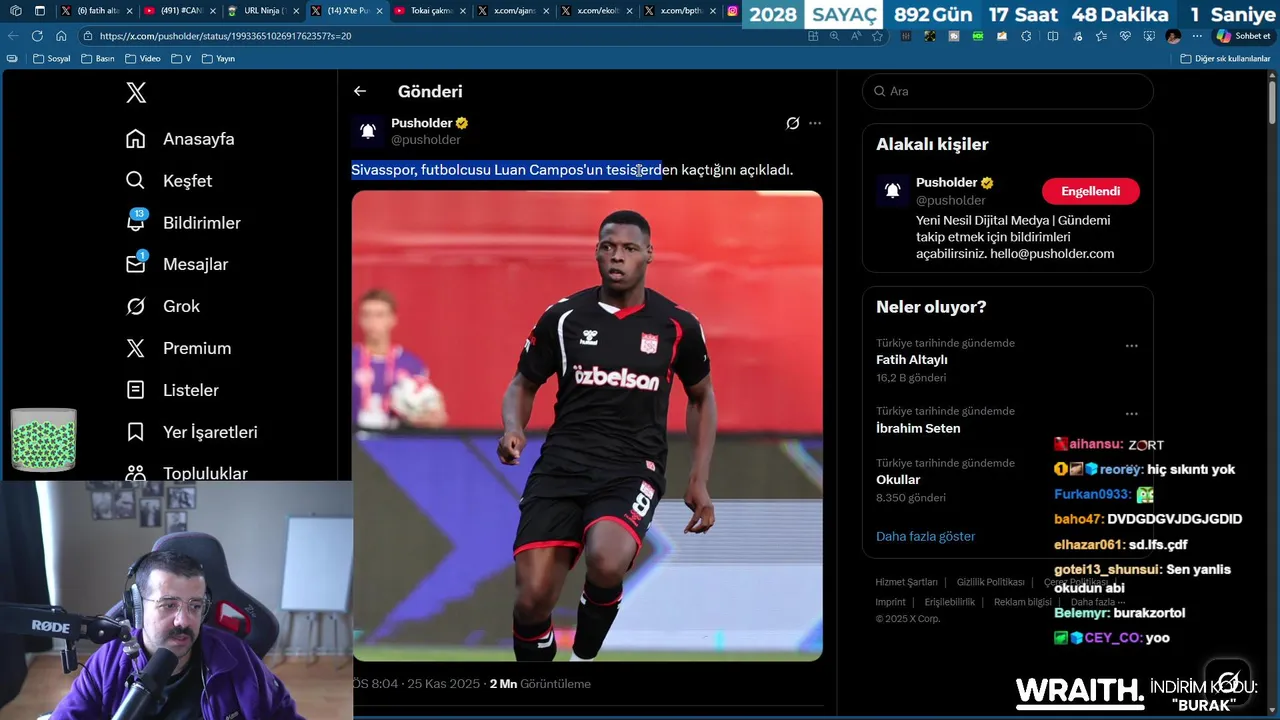Open Keşfet search icon in sidebar
Screen dimensions: 1280x720
point(136,181)
